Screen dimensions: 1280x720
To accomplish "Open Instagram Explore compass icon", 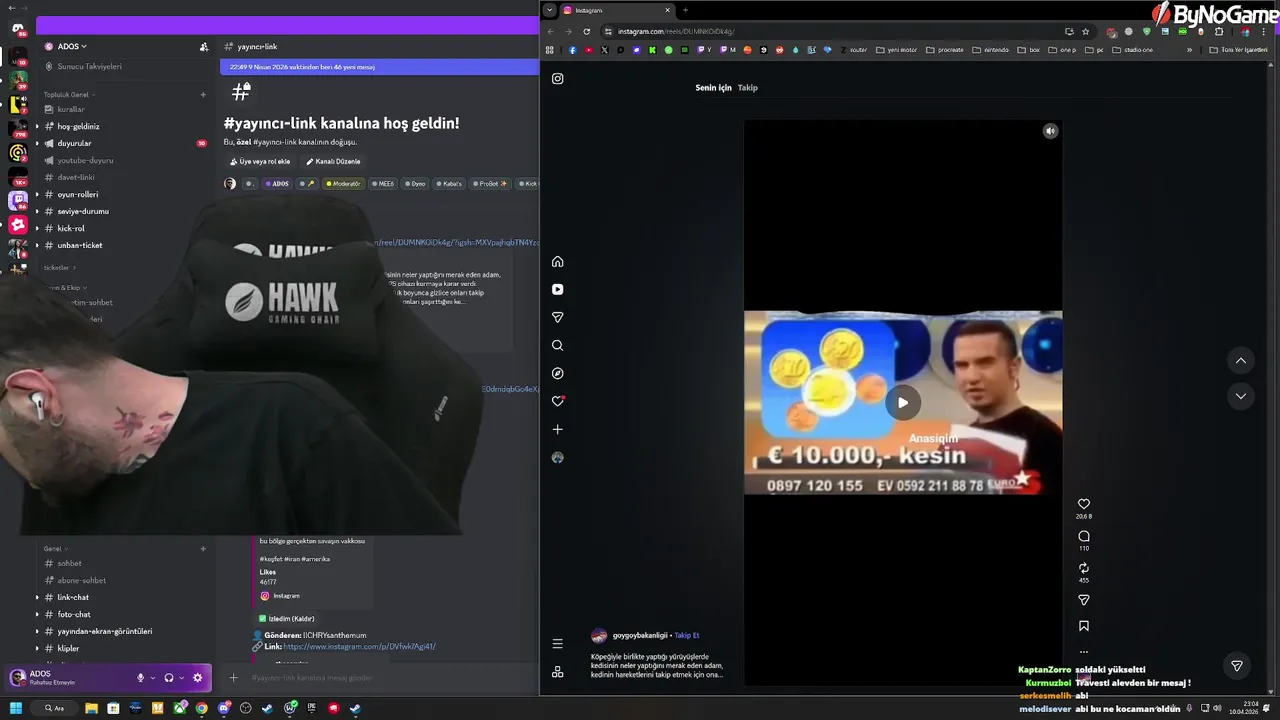I will point(557,374).
